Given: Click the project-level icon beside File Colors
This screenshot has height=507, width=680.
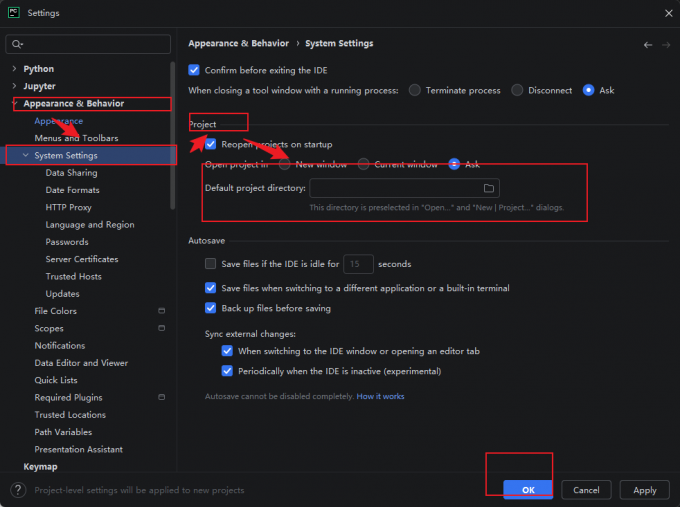Looking at the screenshot, I should (x=161, y=311).
